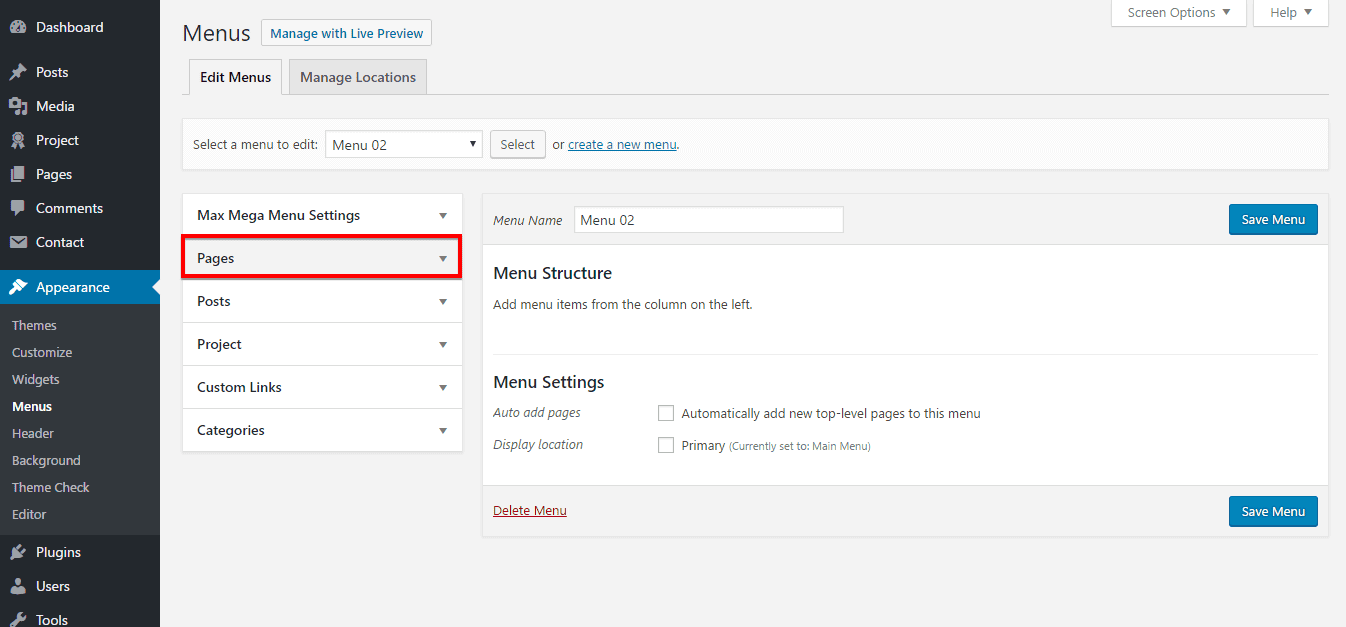Open the create a new menu link
This screenshot has width=1346, height=627.
click(x=622, y=144)
